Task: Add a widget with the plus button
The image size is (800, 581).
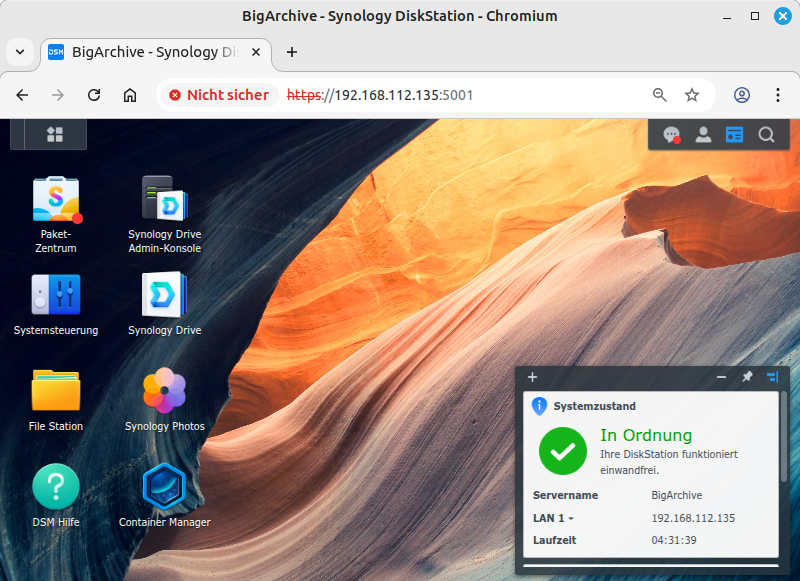Action: (x=533, y=377)
